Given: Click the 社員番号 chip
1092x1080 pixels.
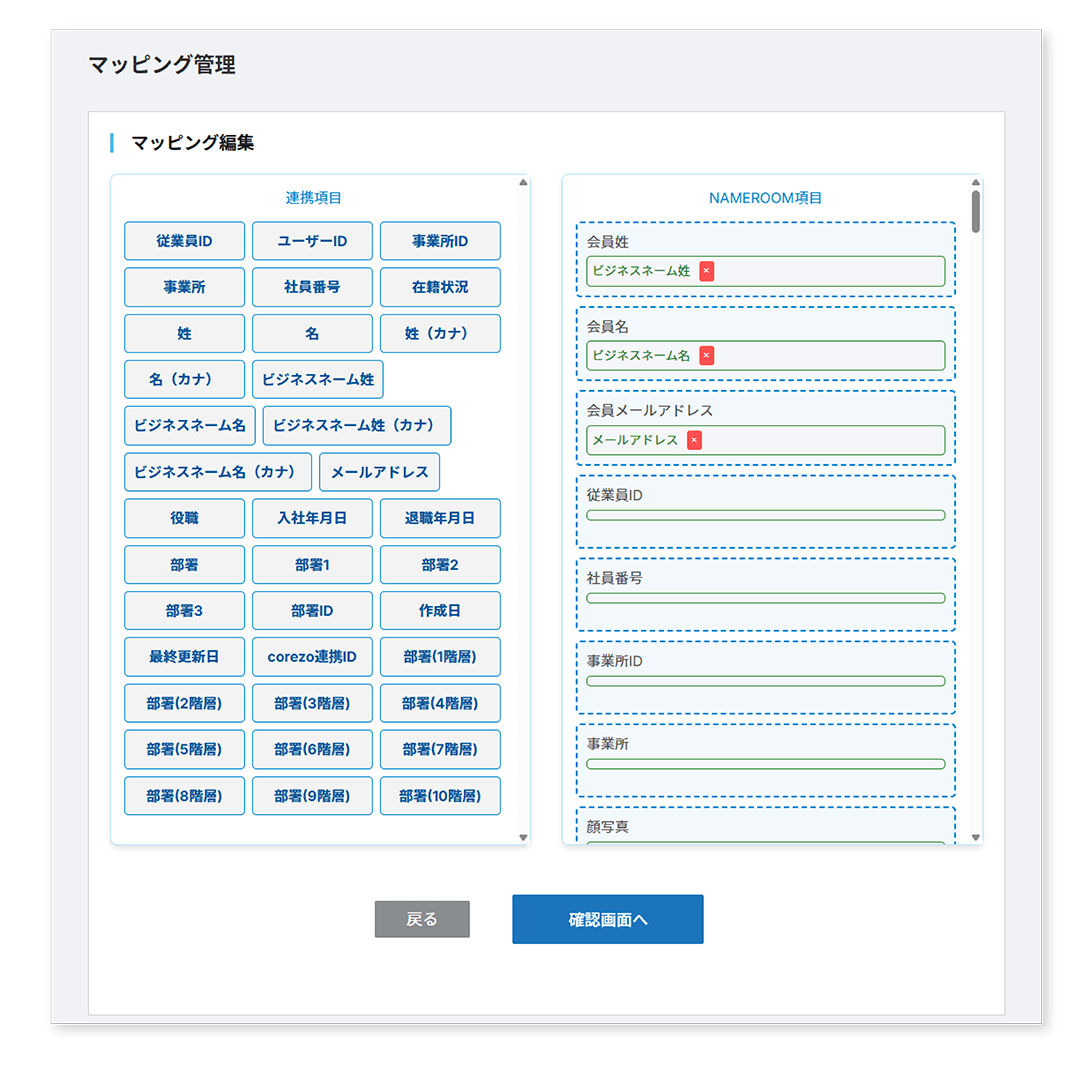Looking at the screenshot, I should pos(312,287).
